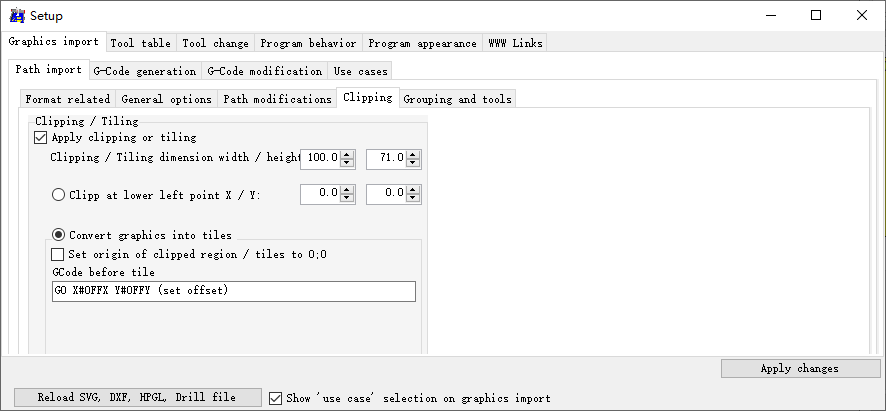Viewport: 886px width, 411px height.
Task: Decrease lower left point Y value
Action: tap(413, 199)
